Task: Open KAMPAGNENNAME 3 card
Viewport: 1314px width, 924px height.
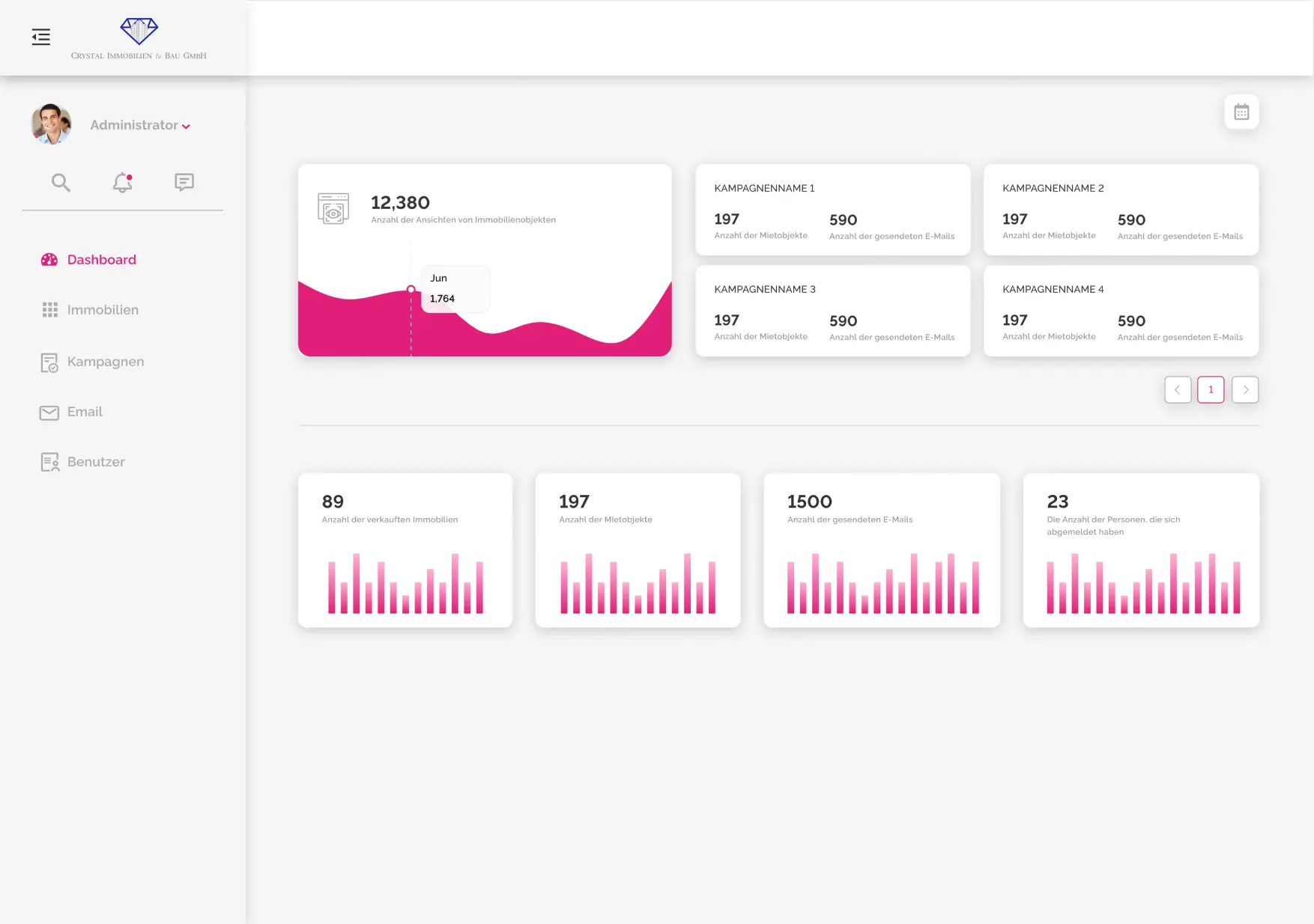Action: point(832,311)
